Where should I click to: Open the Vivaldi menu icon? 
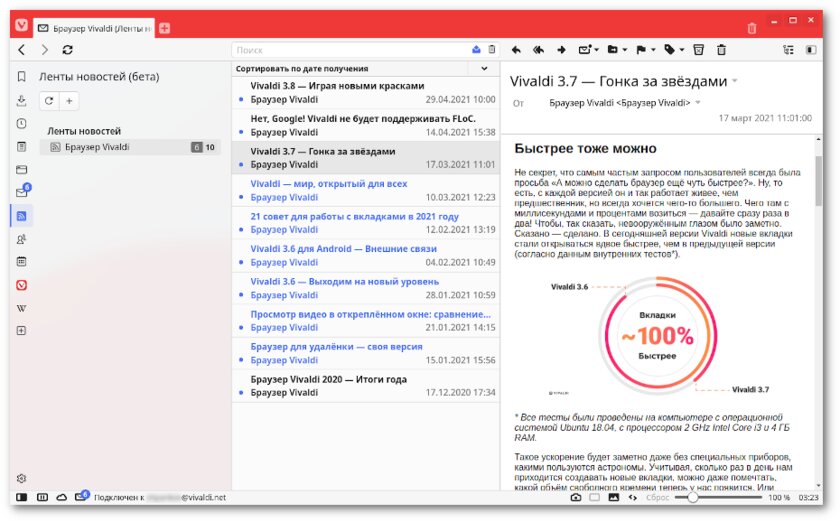[21, 25]
